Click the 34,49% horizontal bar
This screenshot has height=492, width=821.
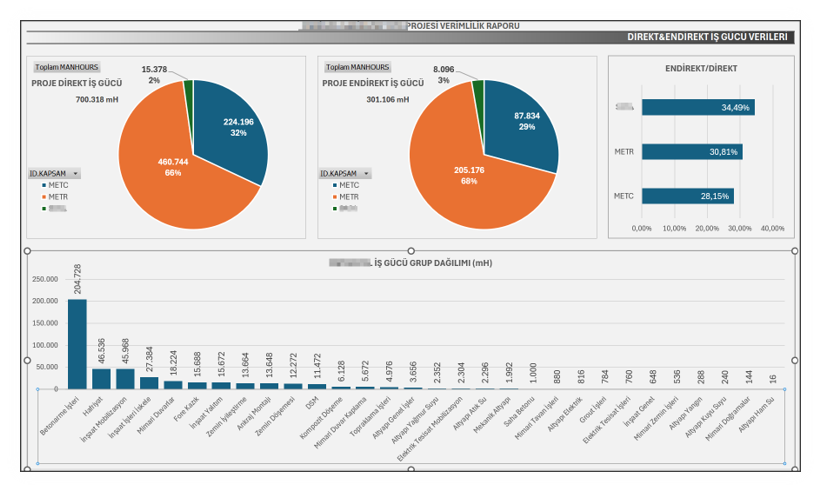[698, 107]
